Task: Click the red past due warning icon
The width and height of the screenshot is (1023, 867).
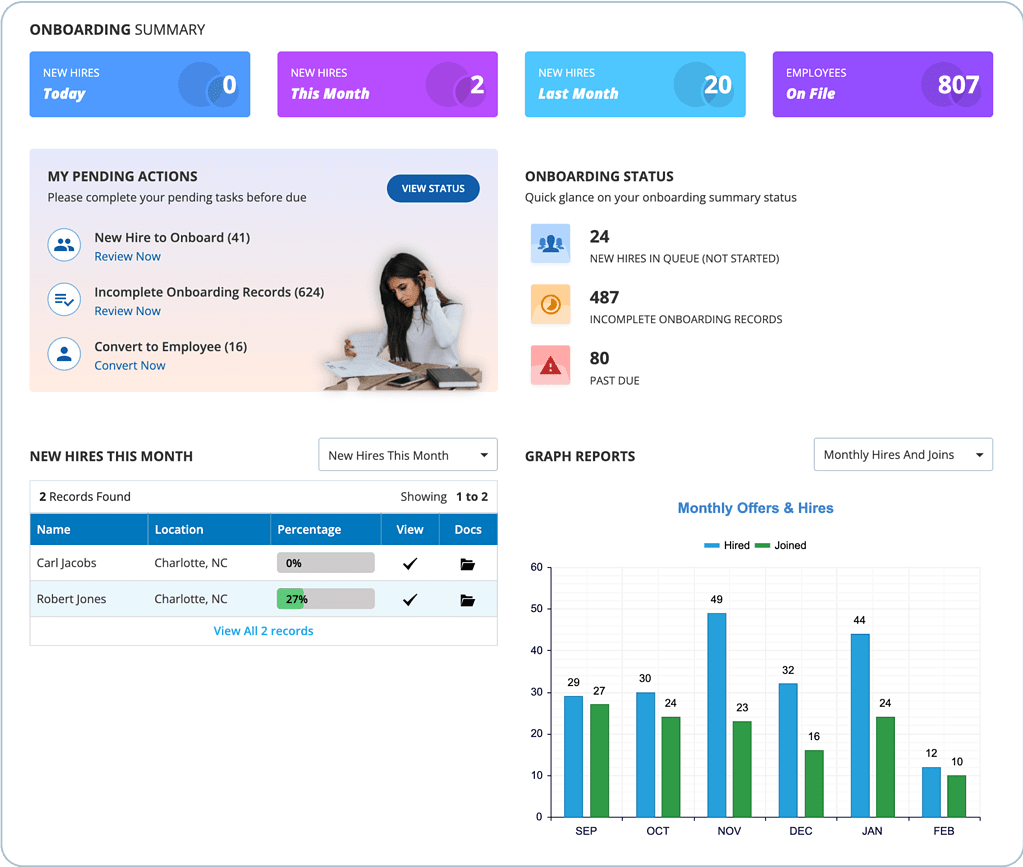Action: click(x=550, y=365)
